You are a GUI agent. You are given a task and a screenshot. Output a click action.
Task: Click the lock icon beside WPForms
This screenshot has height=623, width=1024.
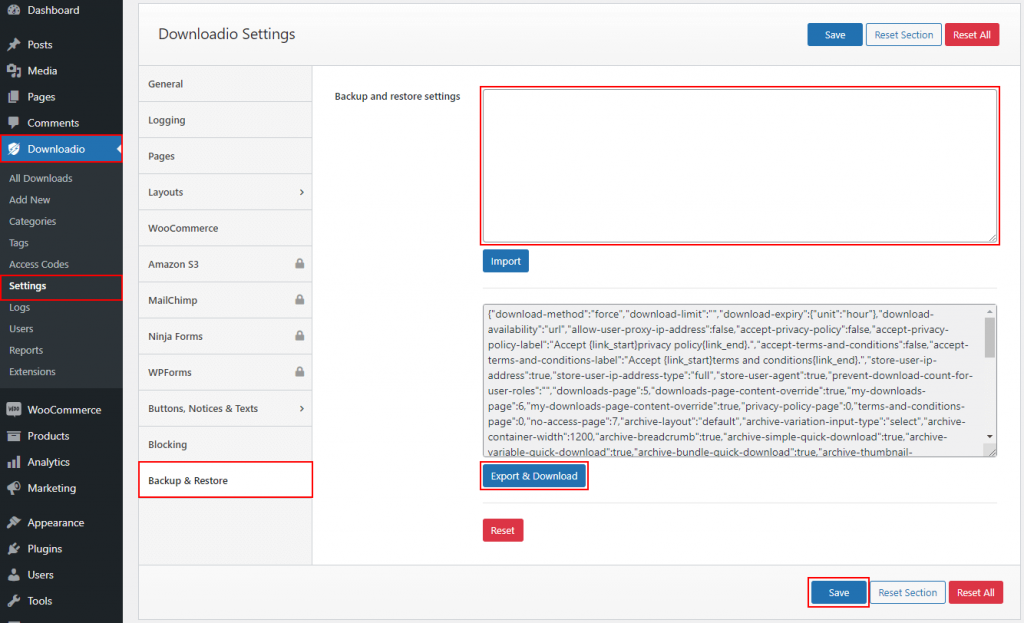[x=300, y=371]
